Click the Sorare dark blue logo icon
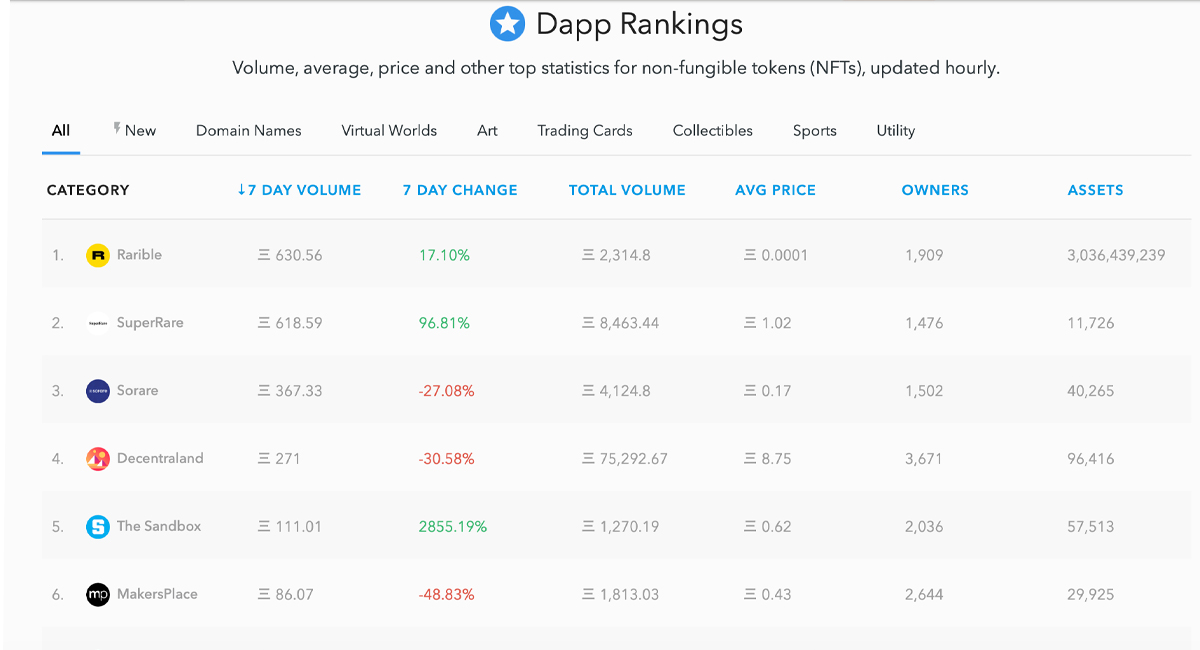Image resolution: width=1200 pixels, height=650 pixels. [x=97, y=391]
